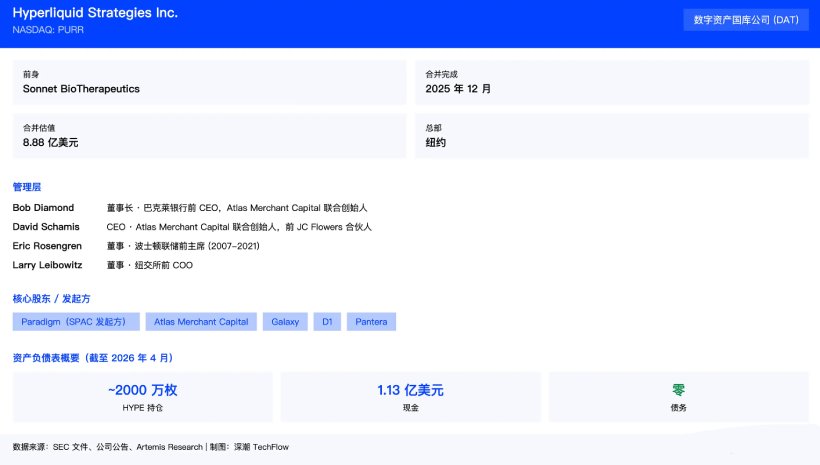Click the 数据来源 footer line
The width and height of the screenshot is (820, 465).
[x=151, y=447]
